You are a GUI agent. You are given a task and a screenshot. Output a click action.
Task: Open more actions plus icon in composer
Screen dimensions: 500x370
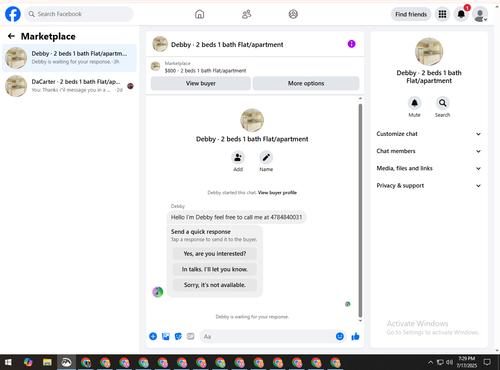tap(153, 336)
